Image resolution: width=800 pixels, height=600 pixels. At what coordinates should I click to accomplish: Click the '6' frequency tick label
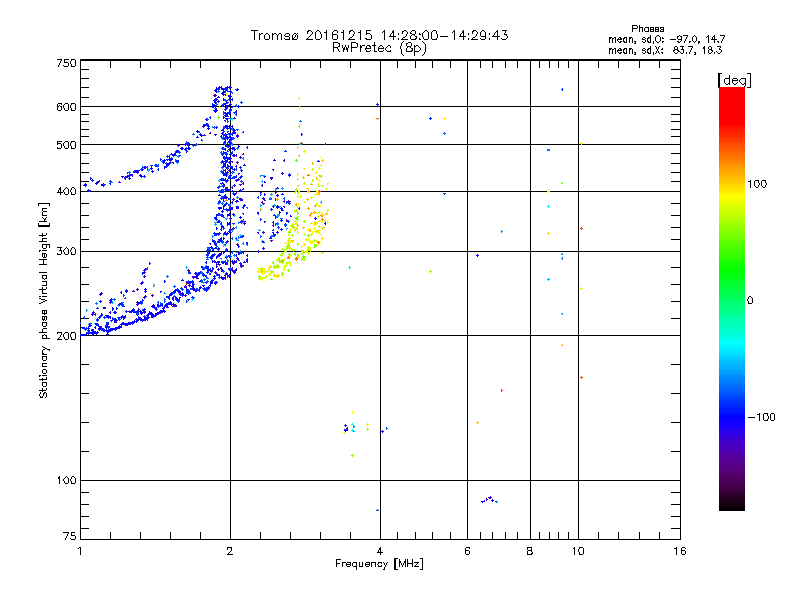coord(467,551)
